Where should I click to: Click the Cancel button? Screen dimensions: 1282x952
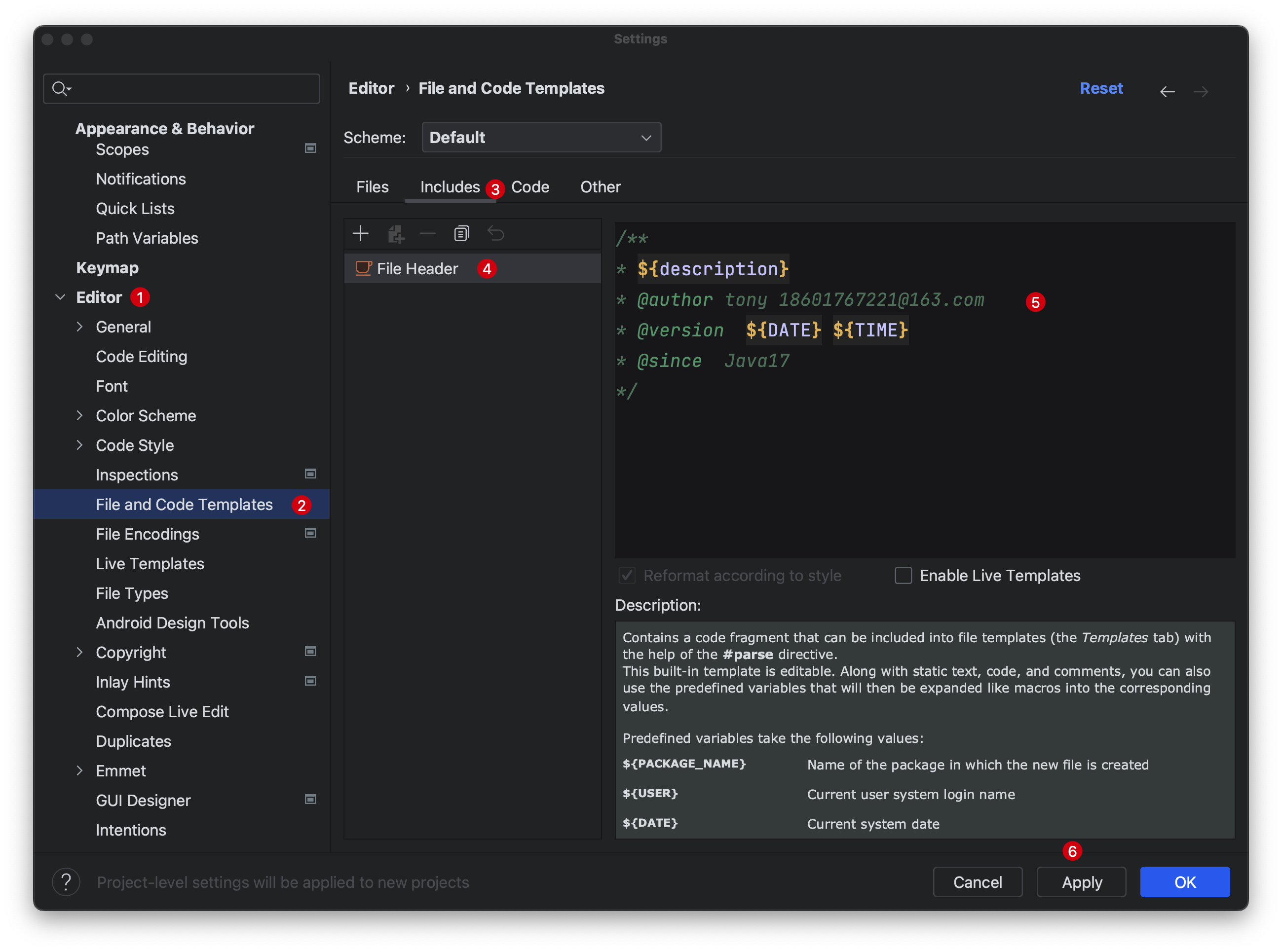click(978, 881)
